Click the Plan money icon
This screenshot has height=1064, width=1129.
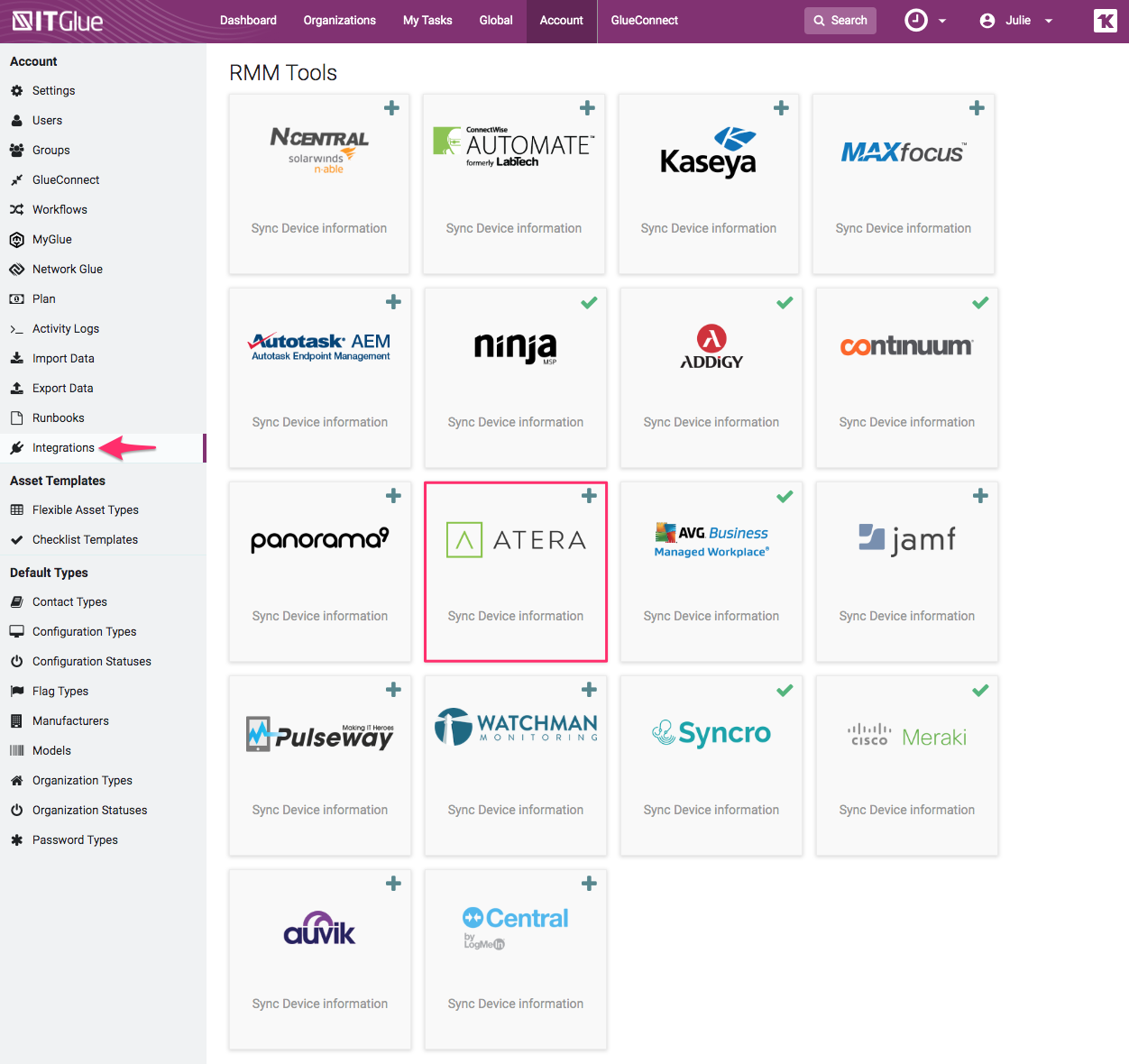coord(16,298)
